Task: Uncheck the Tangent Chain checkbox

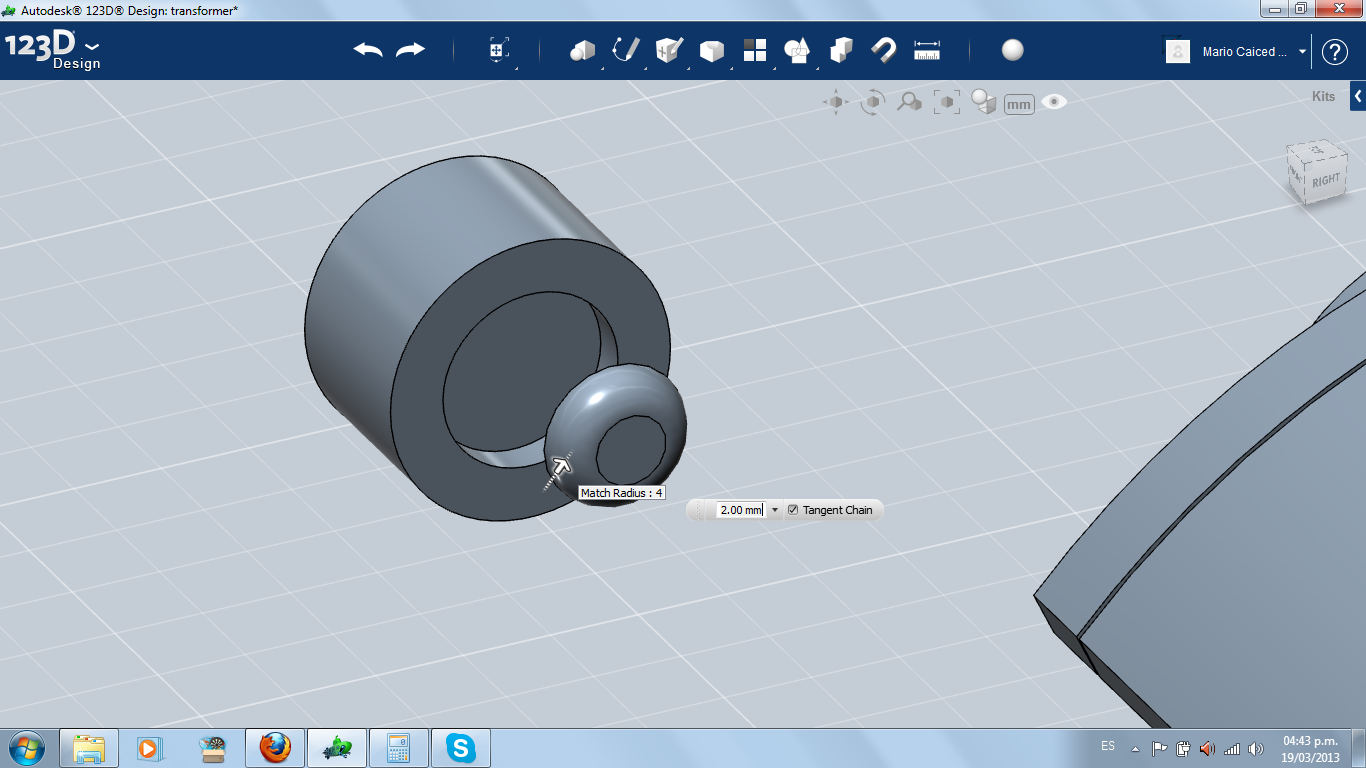Action: 793,510
